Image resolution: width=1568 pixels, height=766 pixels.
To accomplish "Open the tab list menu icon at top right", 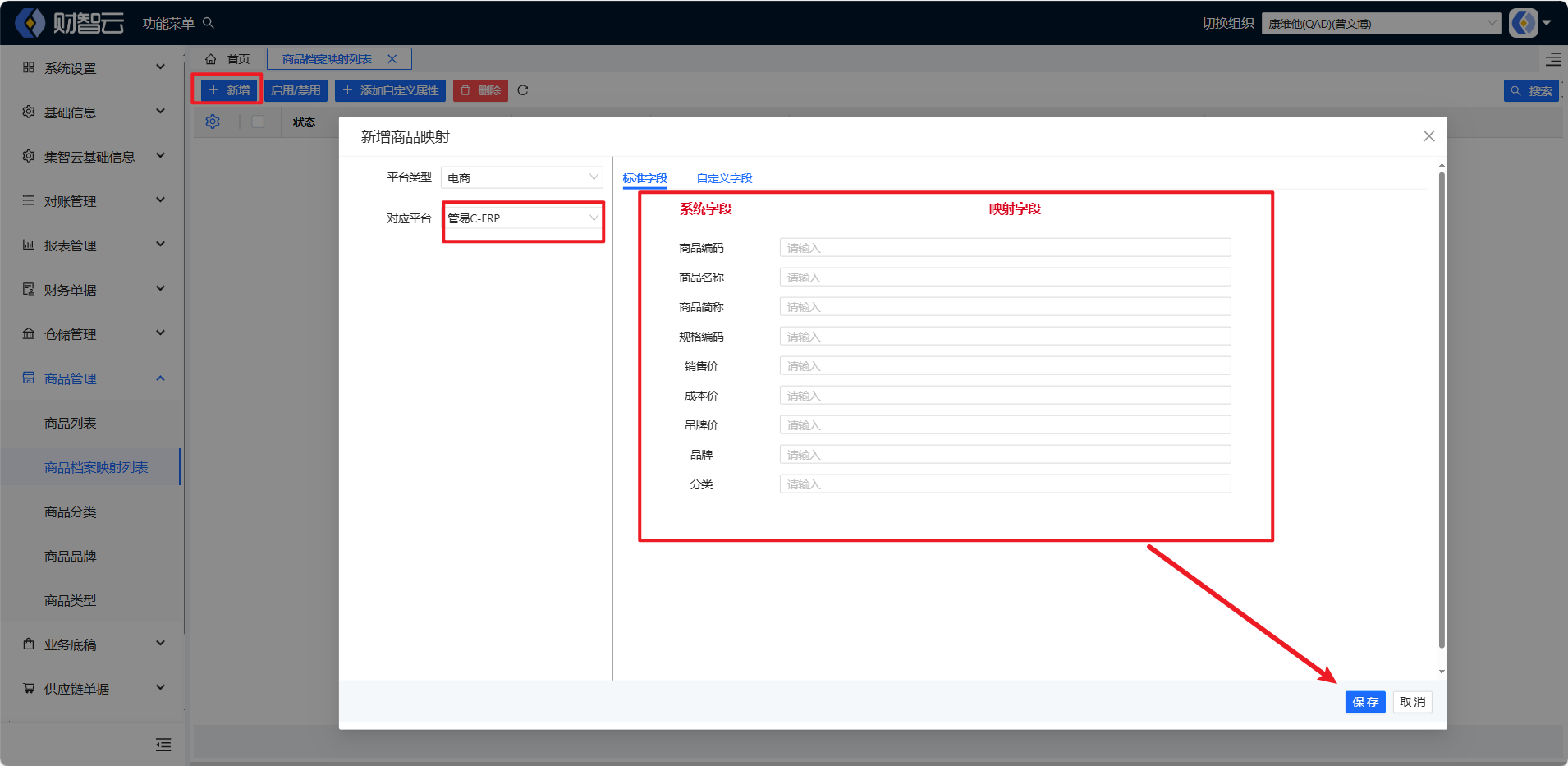I will coord(1553,59).
